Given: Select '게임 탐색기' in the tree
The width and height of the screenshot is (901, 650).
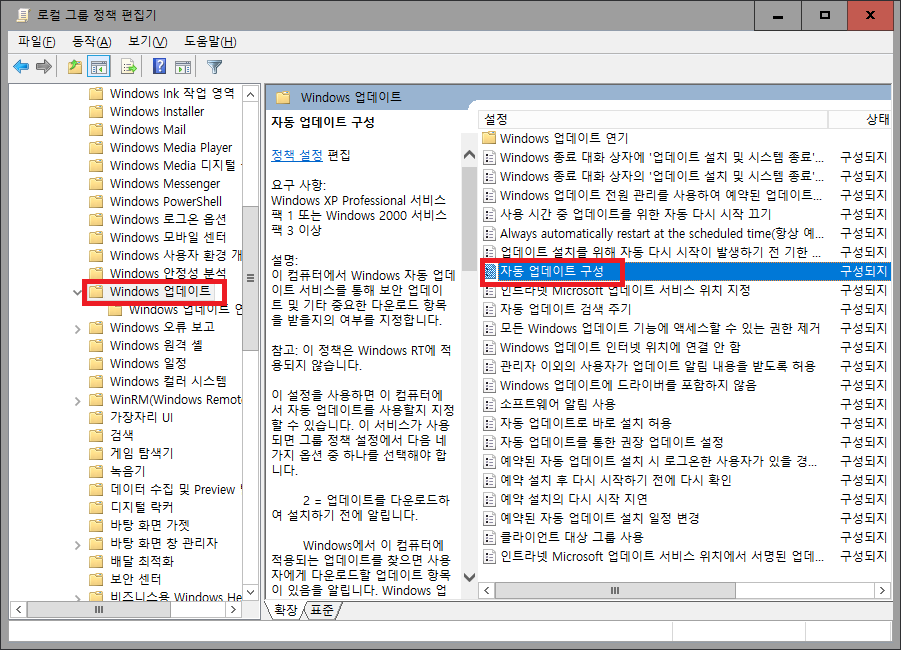Looking at the screenshot, I should pos(141,453).
